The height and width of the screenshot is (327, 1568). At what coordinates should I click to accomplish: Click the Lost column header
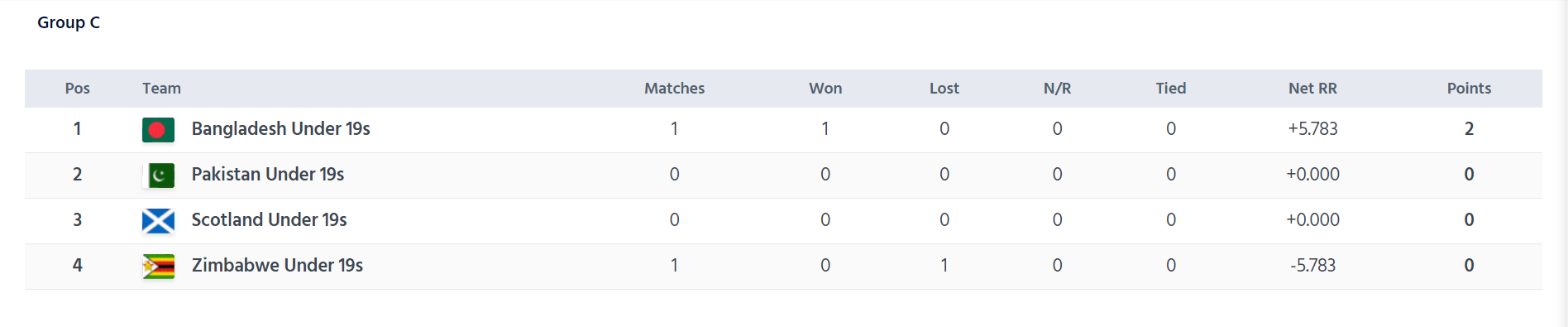click(944, 89)
